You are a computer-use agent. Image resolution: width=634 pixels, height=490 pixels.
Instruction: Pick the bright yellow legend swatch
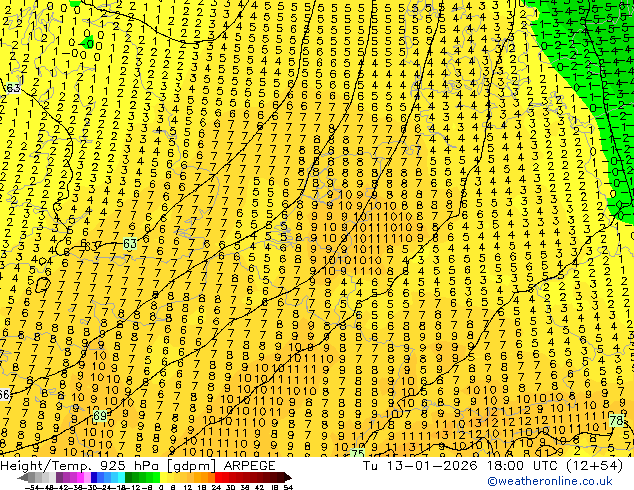click(x=163, y=477)
